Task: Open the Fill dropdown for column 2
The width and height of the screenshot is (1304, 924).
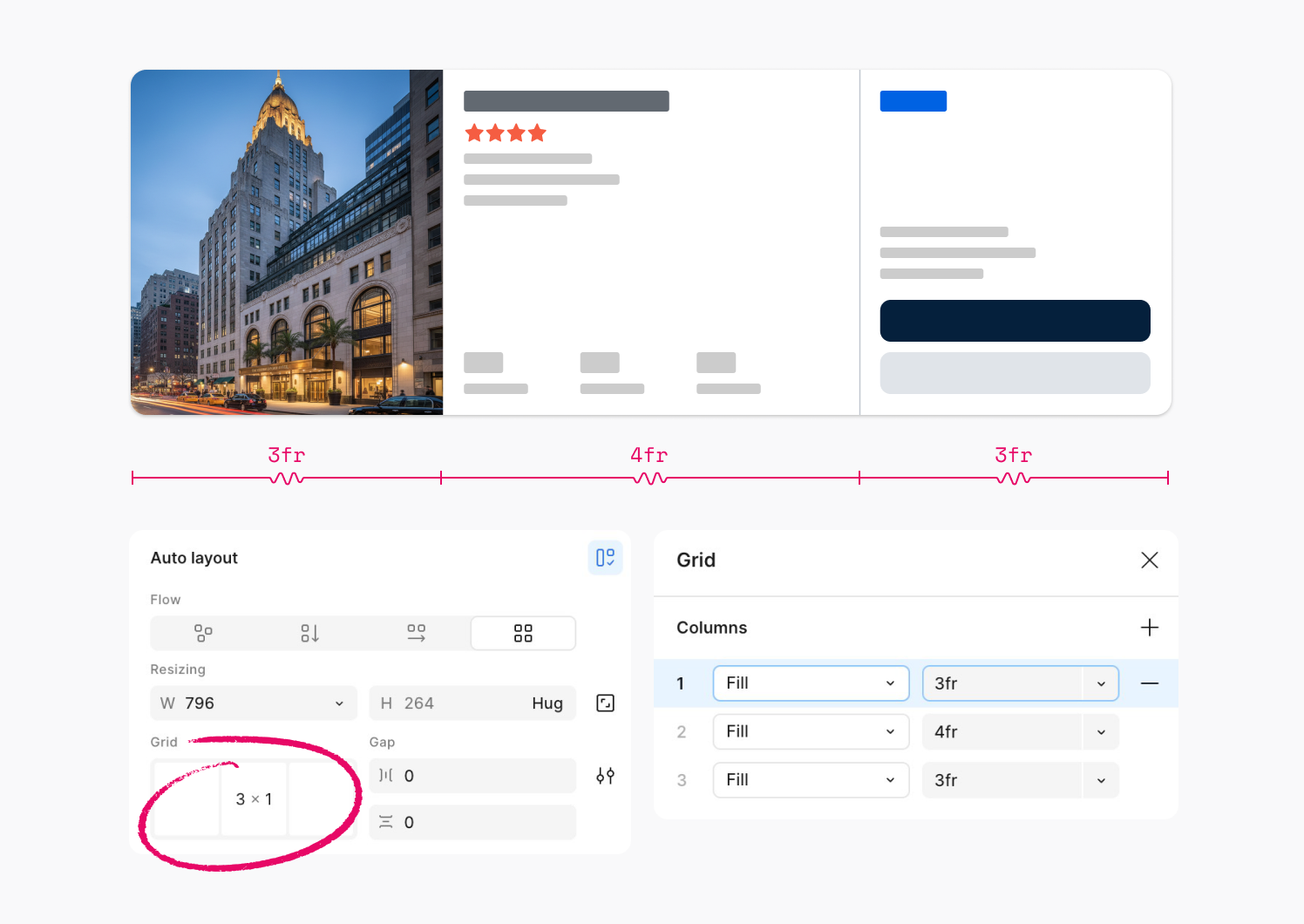Action: 812,731
